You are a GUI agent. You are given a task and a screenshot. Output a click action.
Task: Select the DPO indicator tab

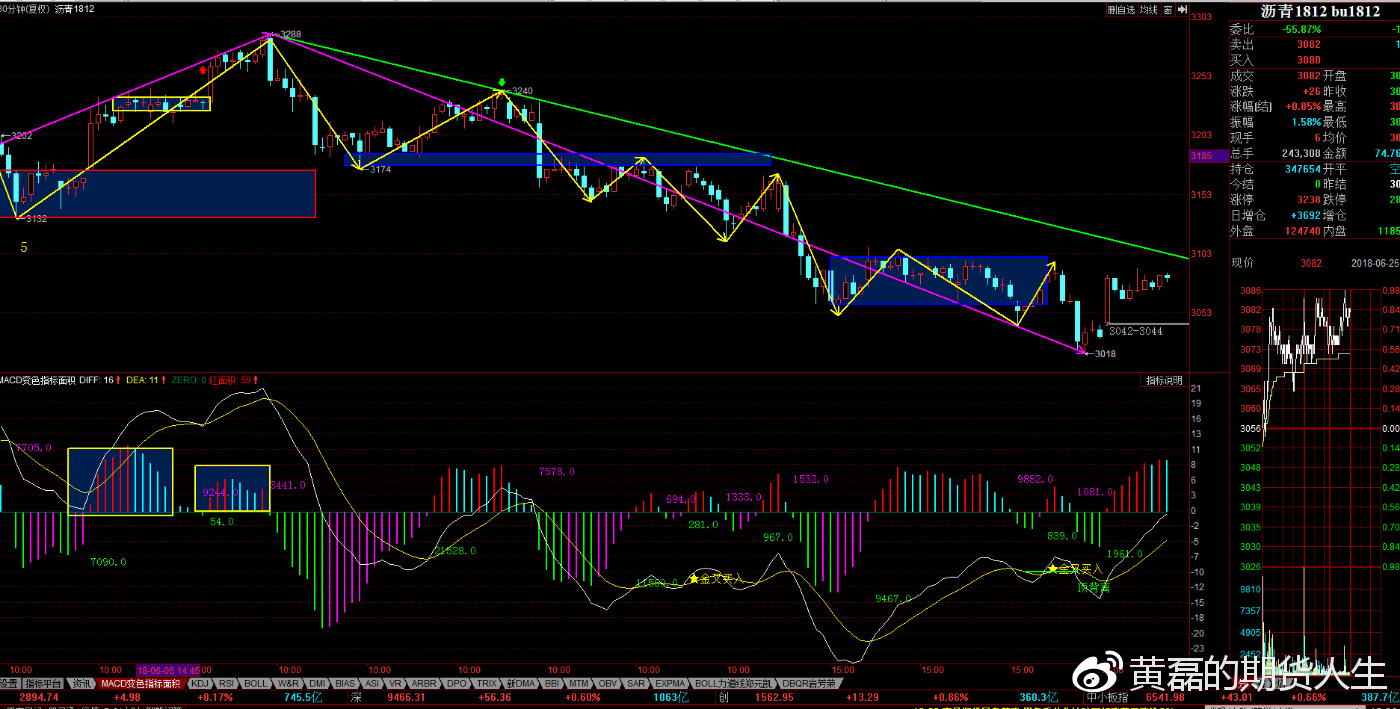[x=457, y=684]
